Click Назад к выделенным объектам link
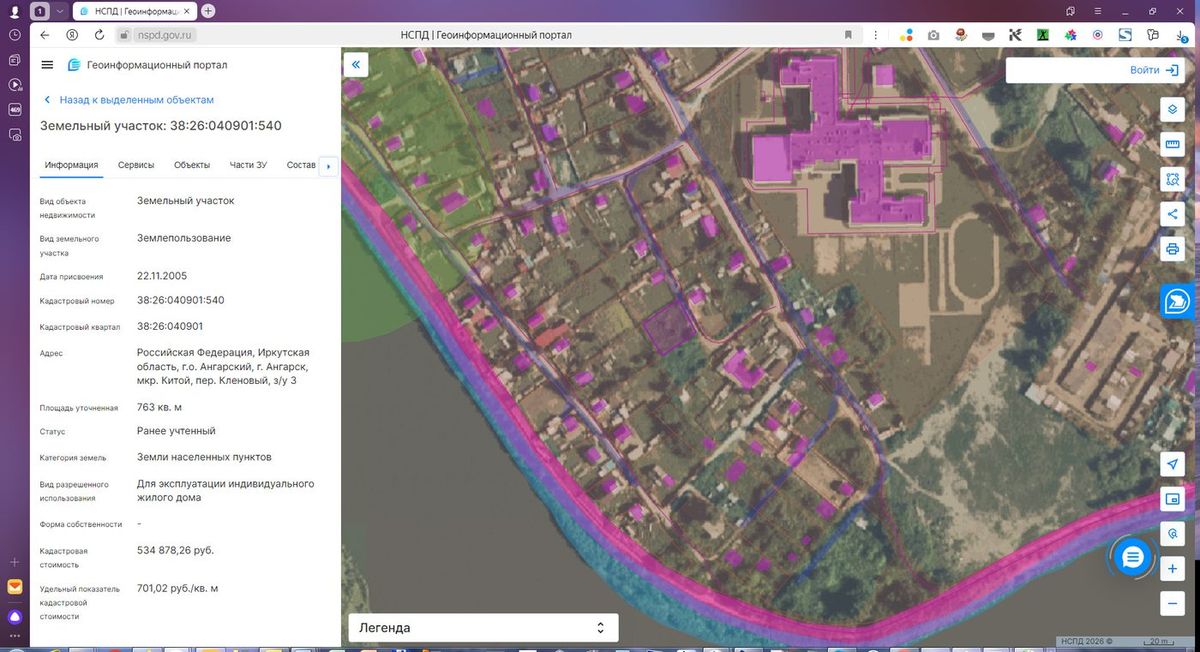 click(136, 100)
